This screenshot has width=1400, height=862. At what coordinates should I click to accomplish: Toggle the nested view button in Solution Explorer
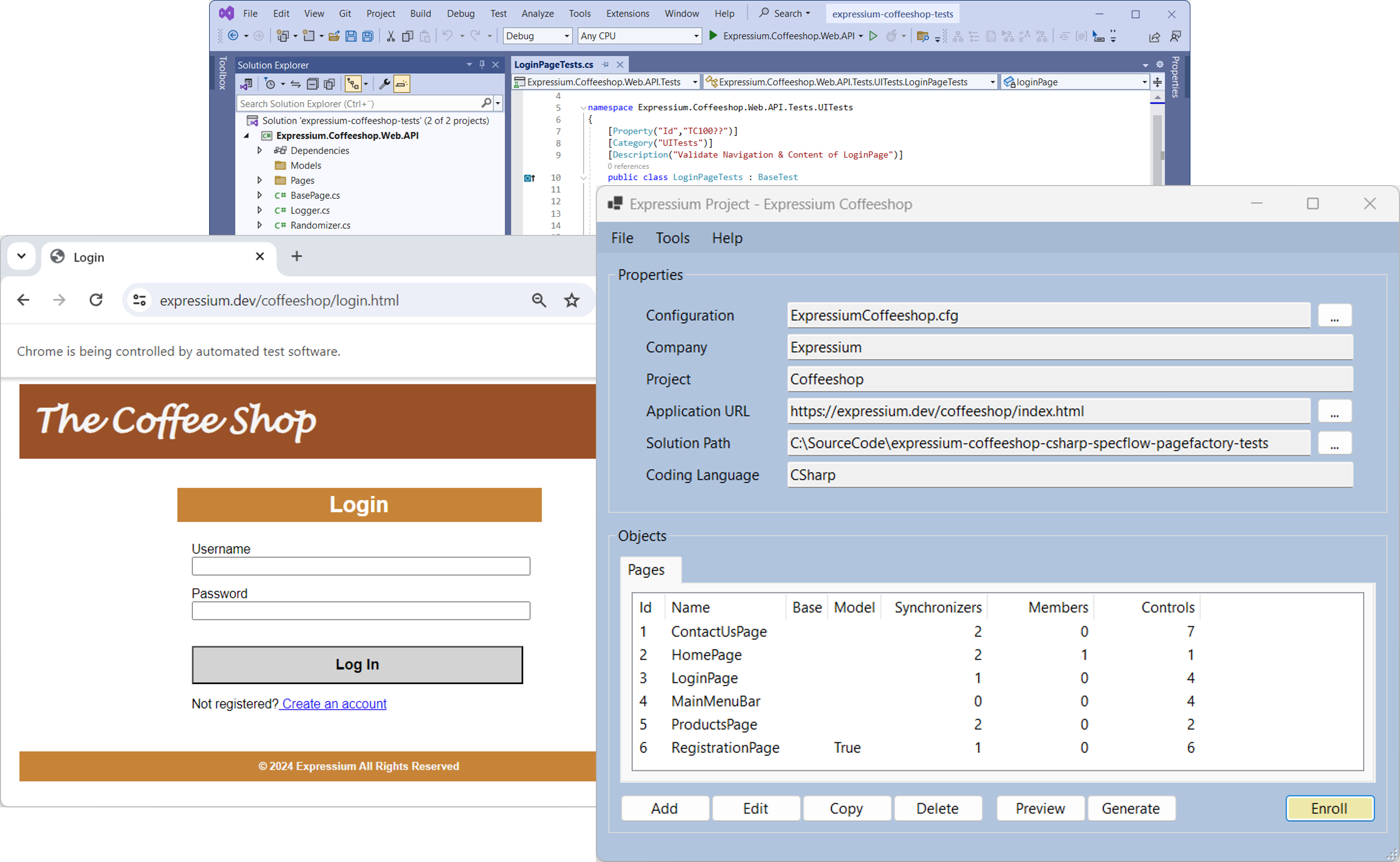tap(353, 84)
